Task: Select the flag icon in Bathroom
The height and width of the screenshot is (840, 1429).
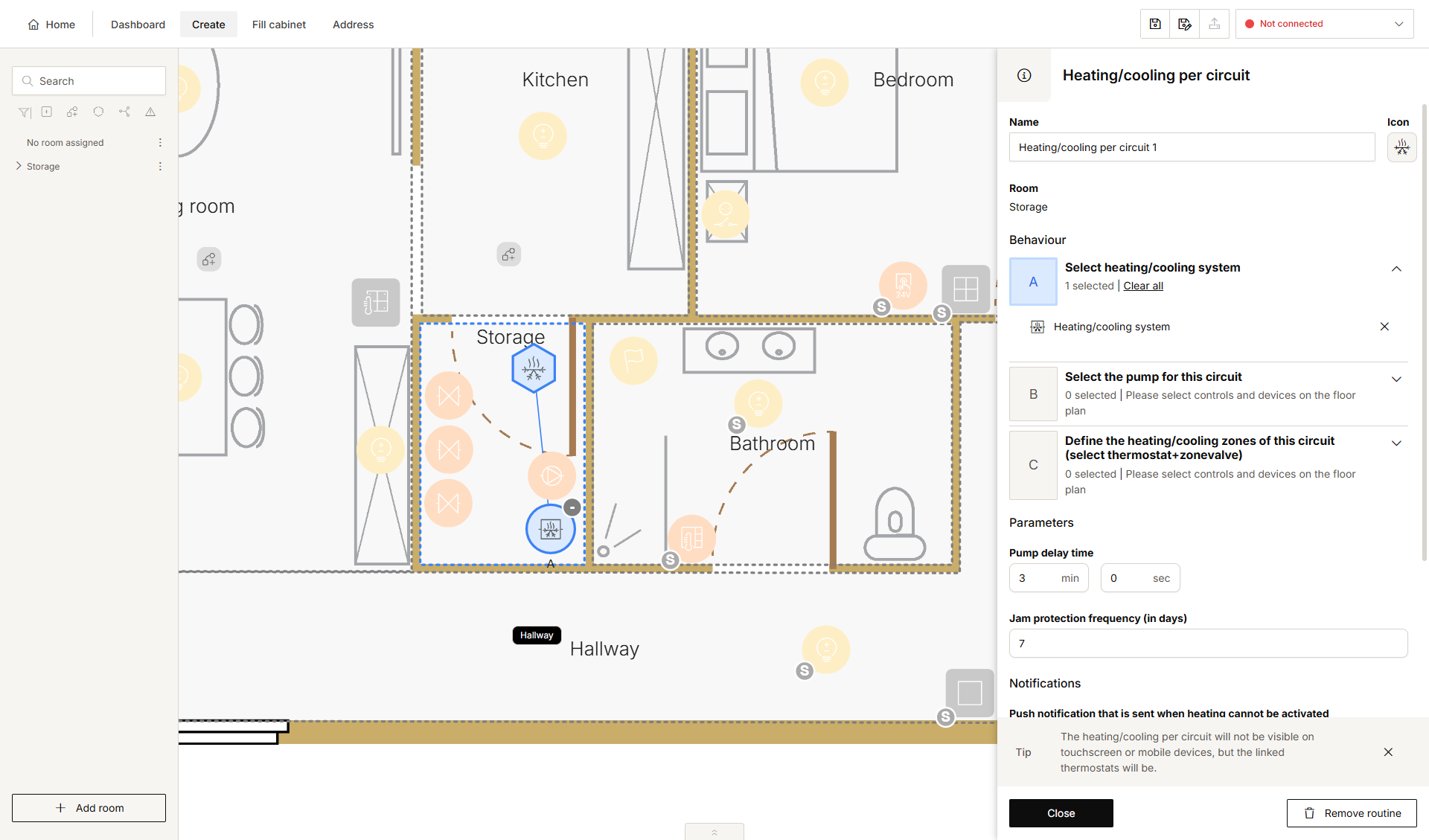Action: point(633,360)
